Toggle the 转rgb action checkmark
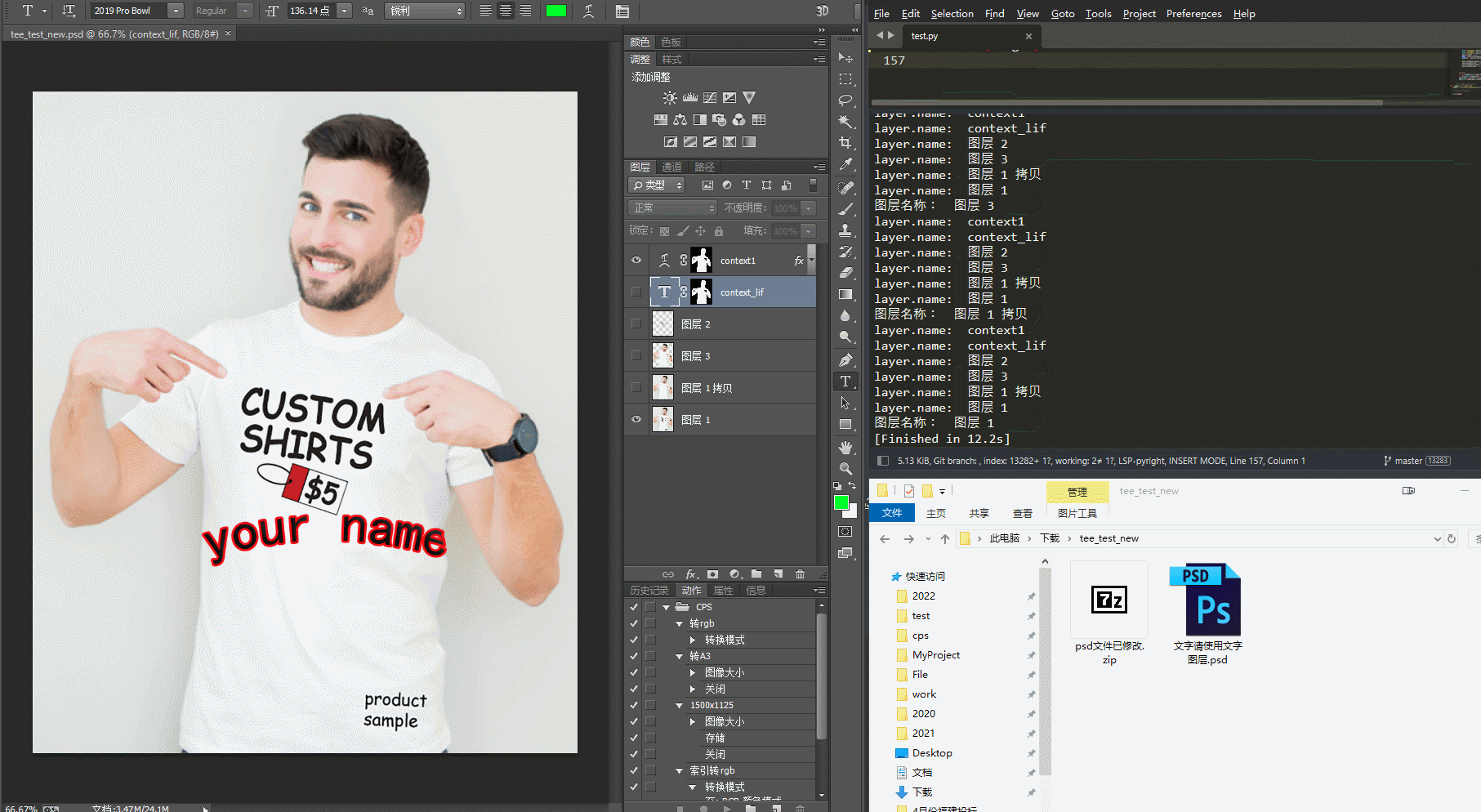 634,623
